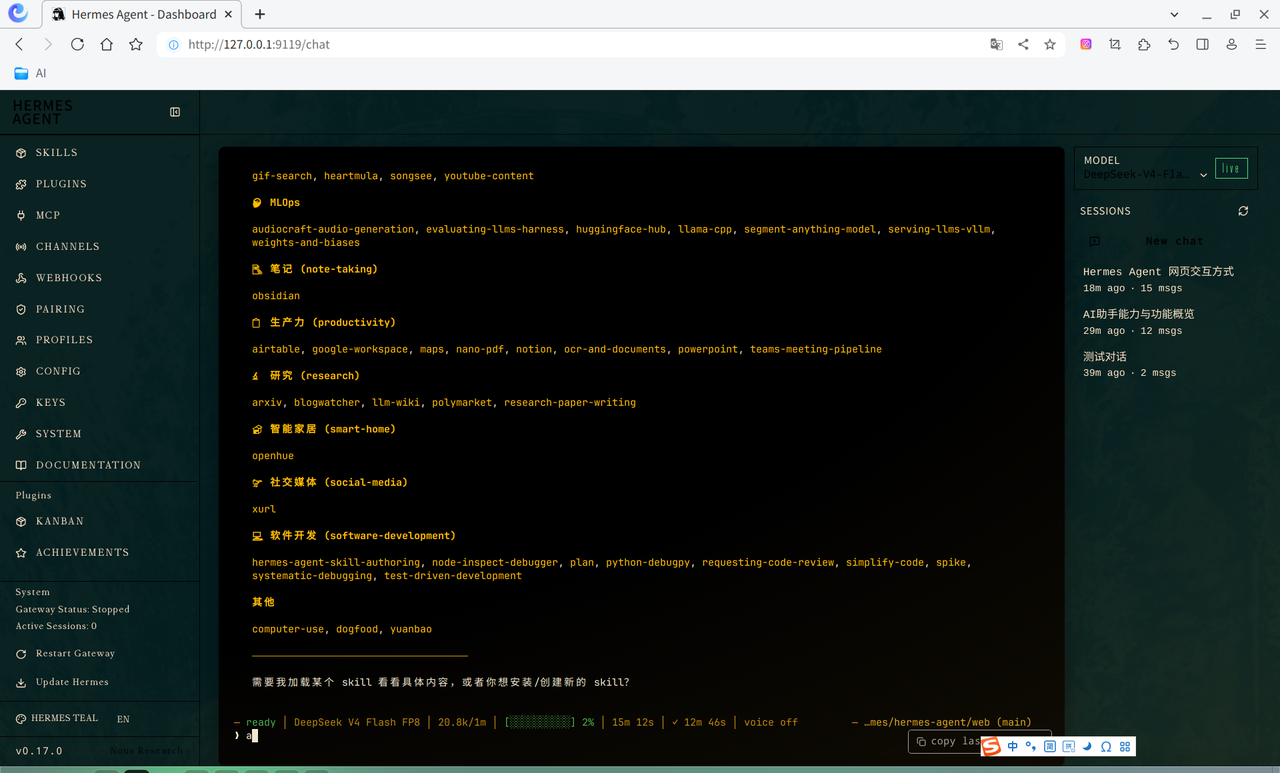
Task: Toggle the live status badge
Action: coord(1231,168)
